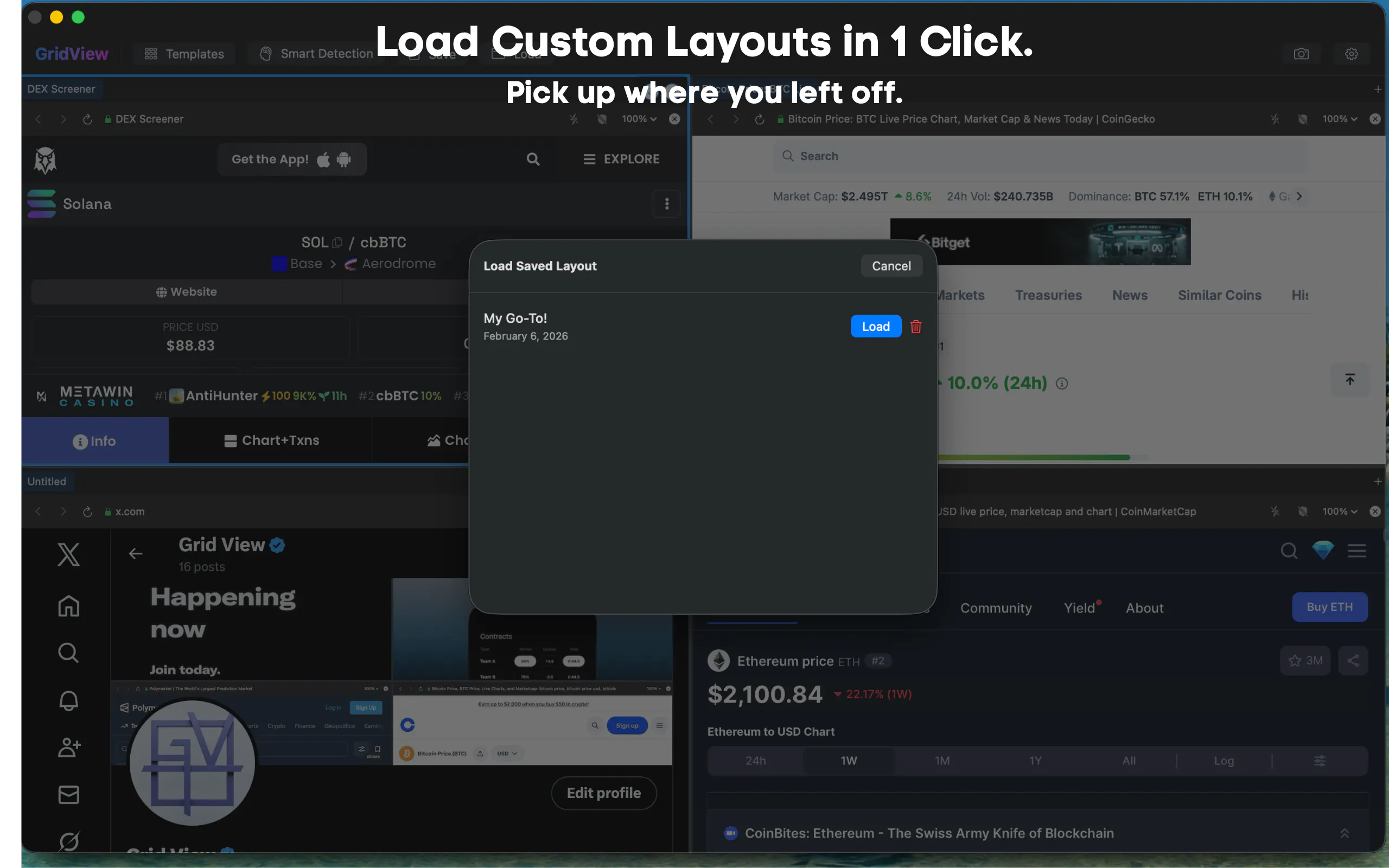This screenshot has height=868, width=1389.
Task: Switch to the Info tab in DEX Screener
Action: 95,441
